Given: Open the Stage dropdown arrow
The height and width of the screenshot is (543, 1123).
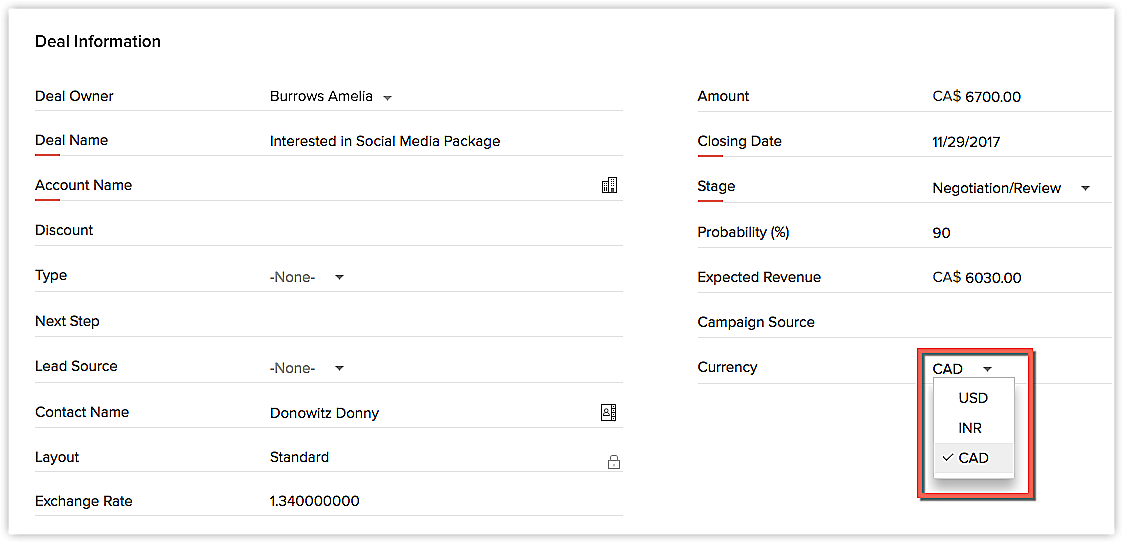Looking at the screenshot, I should pyautogui.click(x=1085, y=188).
